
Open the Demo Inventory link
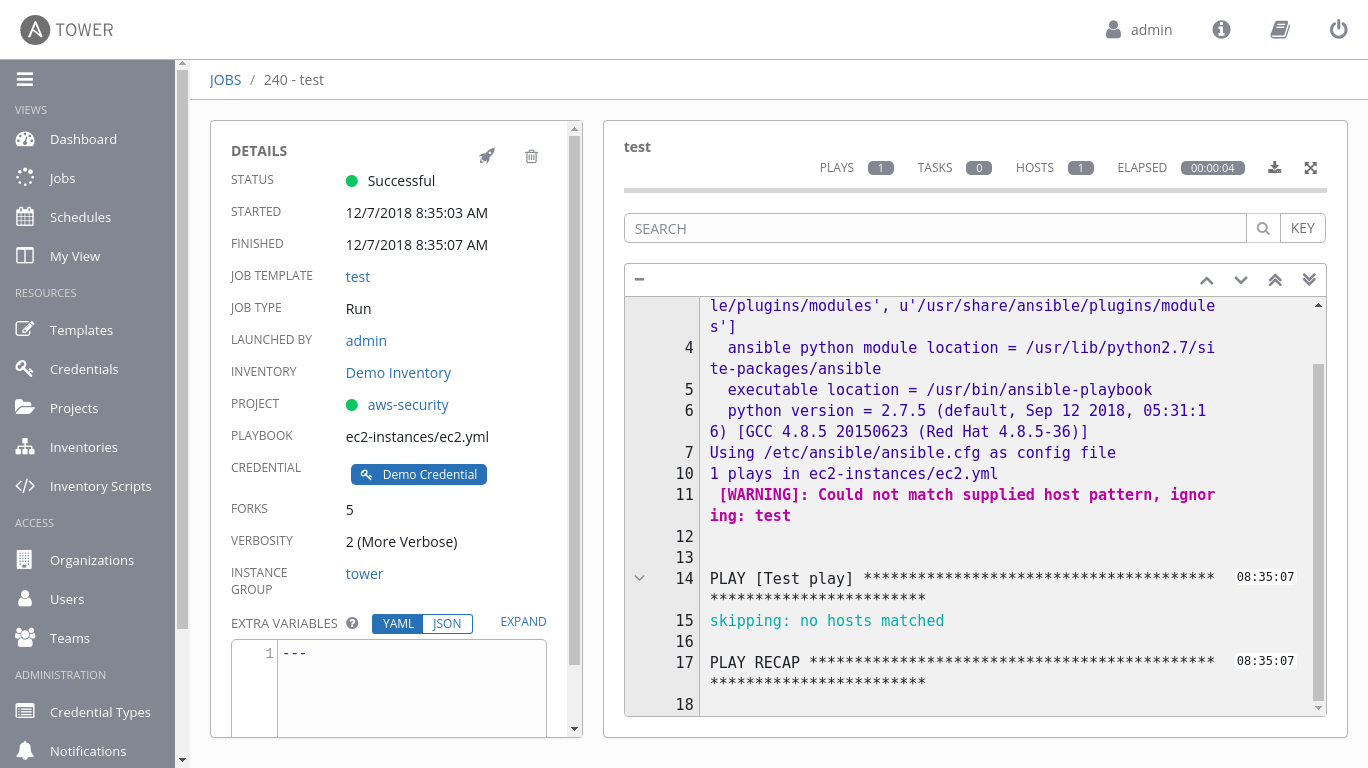coord(398,373)
